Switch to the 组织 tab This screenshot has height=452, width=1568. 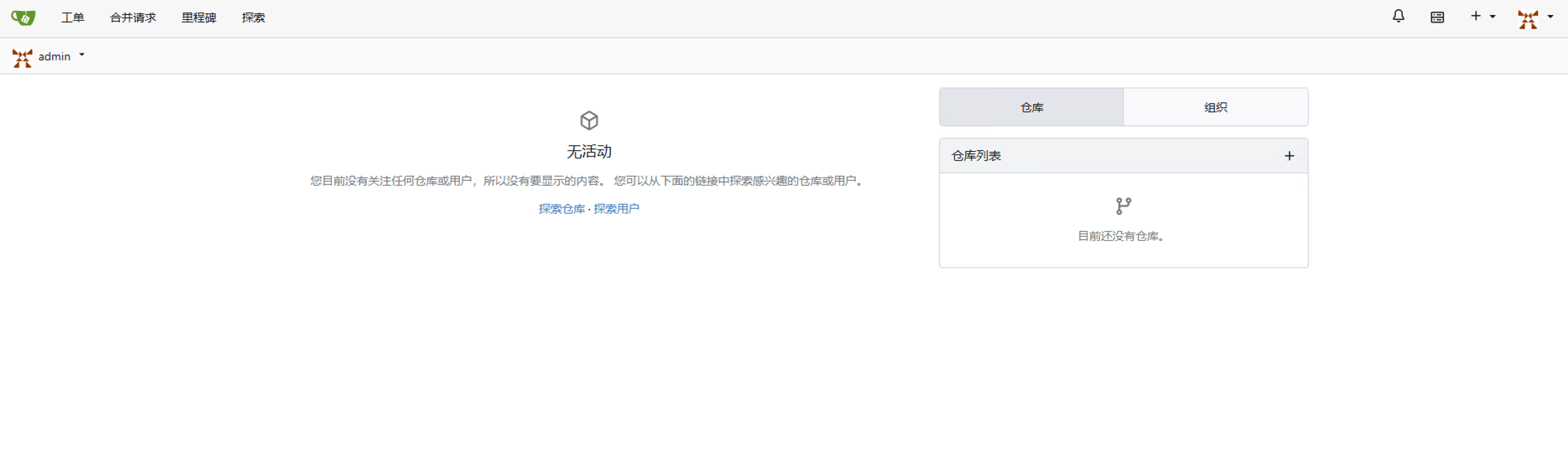1215,108
